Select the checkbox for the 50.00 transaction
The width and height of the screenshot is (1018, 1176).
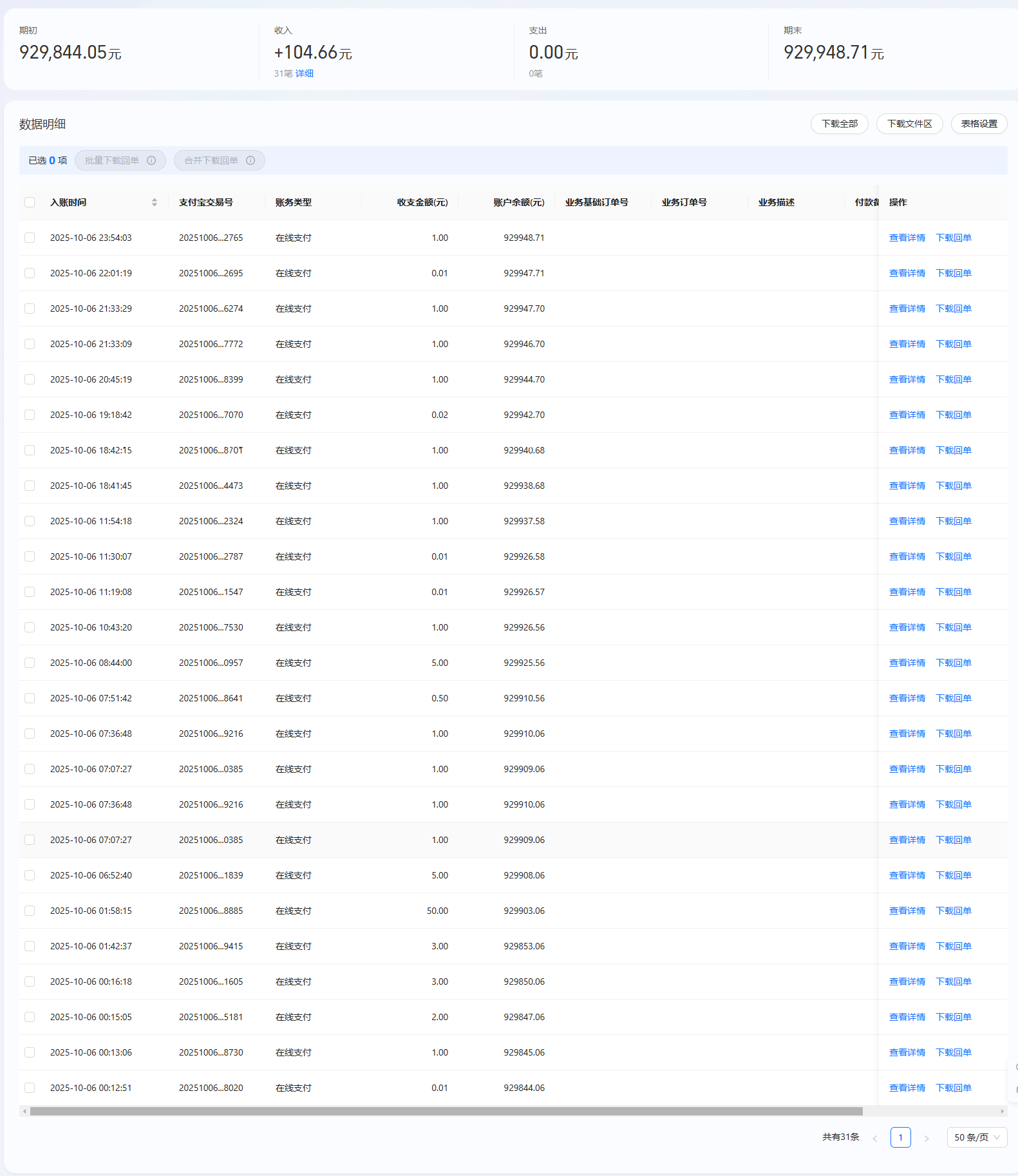point(30,911)
